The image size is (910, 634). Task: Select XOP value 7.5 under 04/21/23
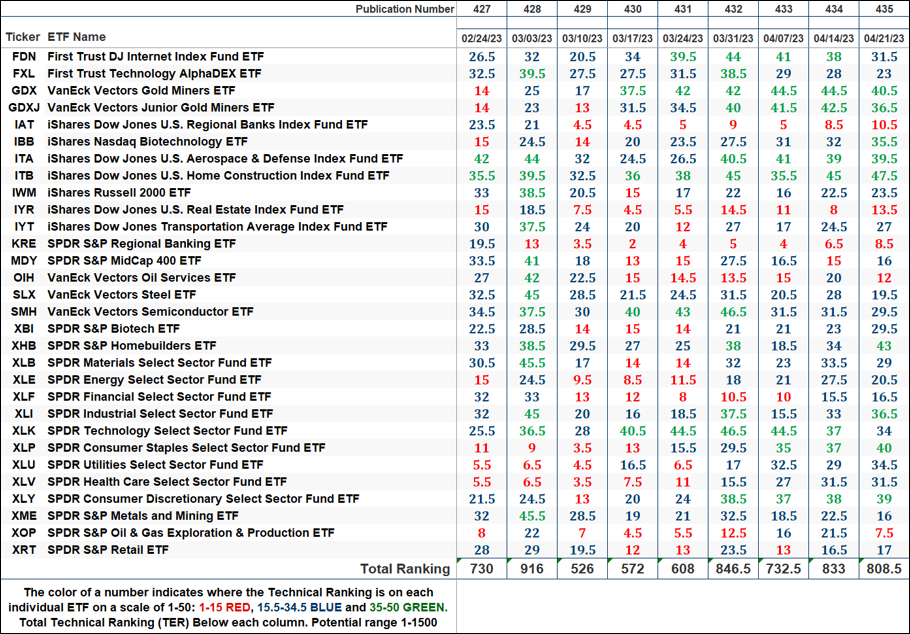(x=884, y=533)
